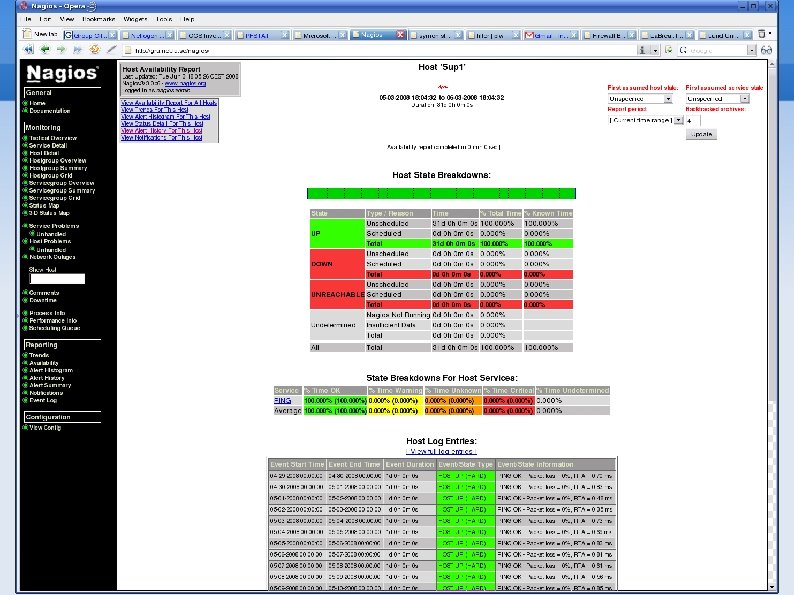Screen dimensions: 794x595
Task: Click the wand (pencil) icon in toolbar
Action: pyautogui.click(x=111, y=50)
